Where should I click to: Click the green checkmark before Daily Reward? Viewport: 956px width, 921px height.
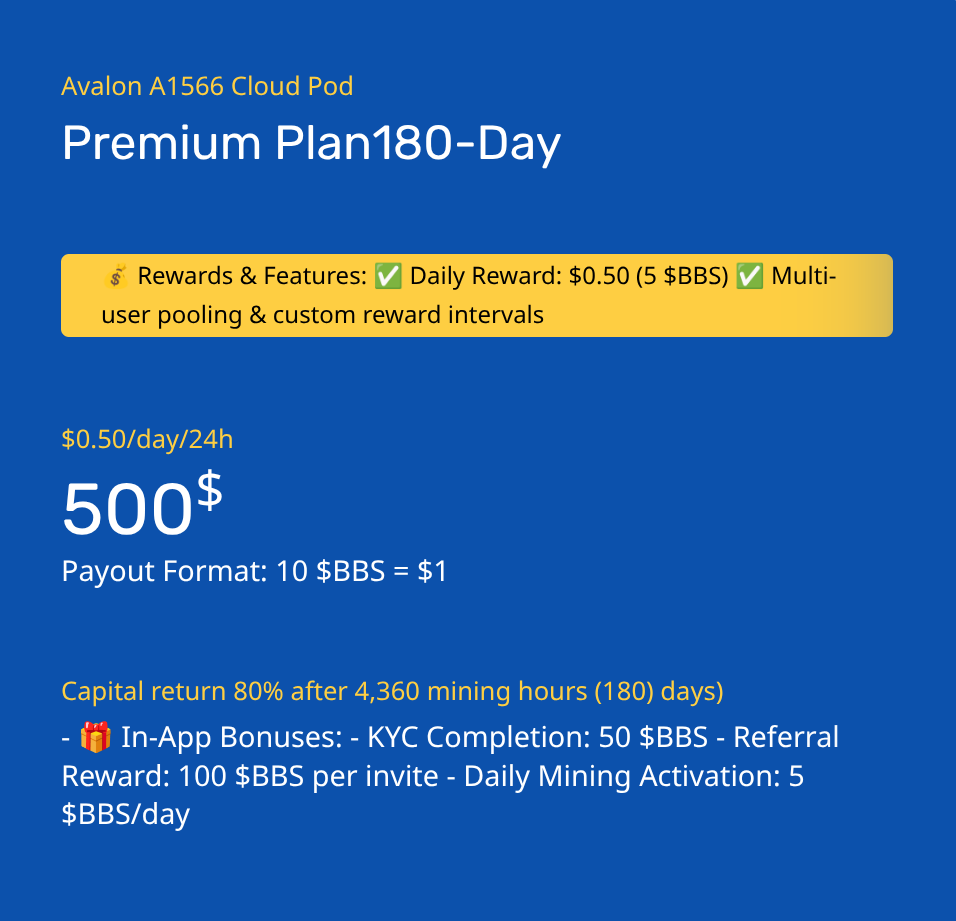pos(388,276)
